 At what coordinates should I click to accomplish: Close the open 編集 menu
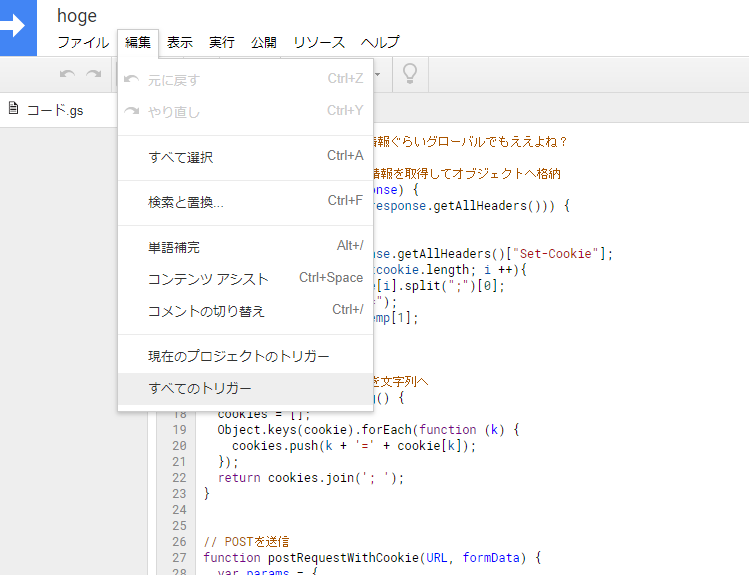click(138, 42)
